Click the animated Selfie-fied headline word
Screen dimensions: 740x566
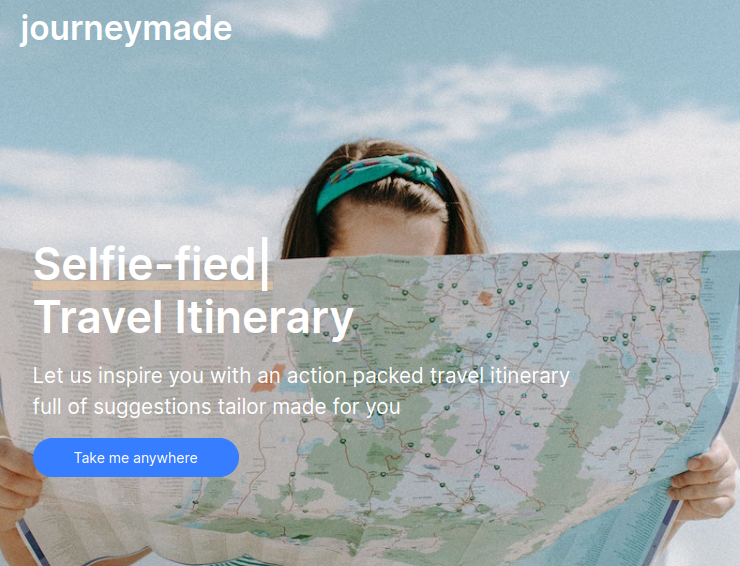pos(144,263)
